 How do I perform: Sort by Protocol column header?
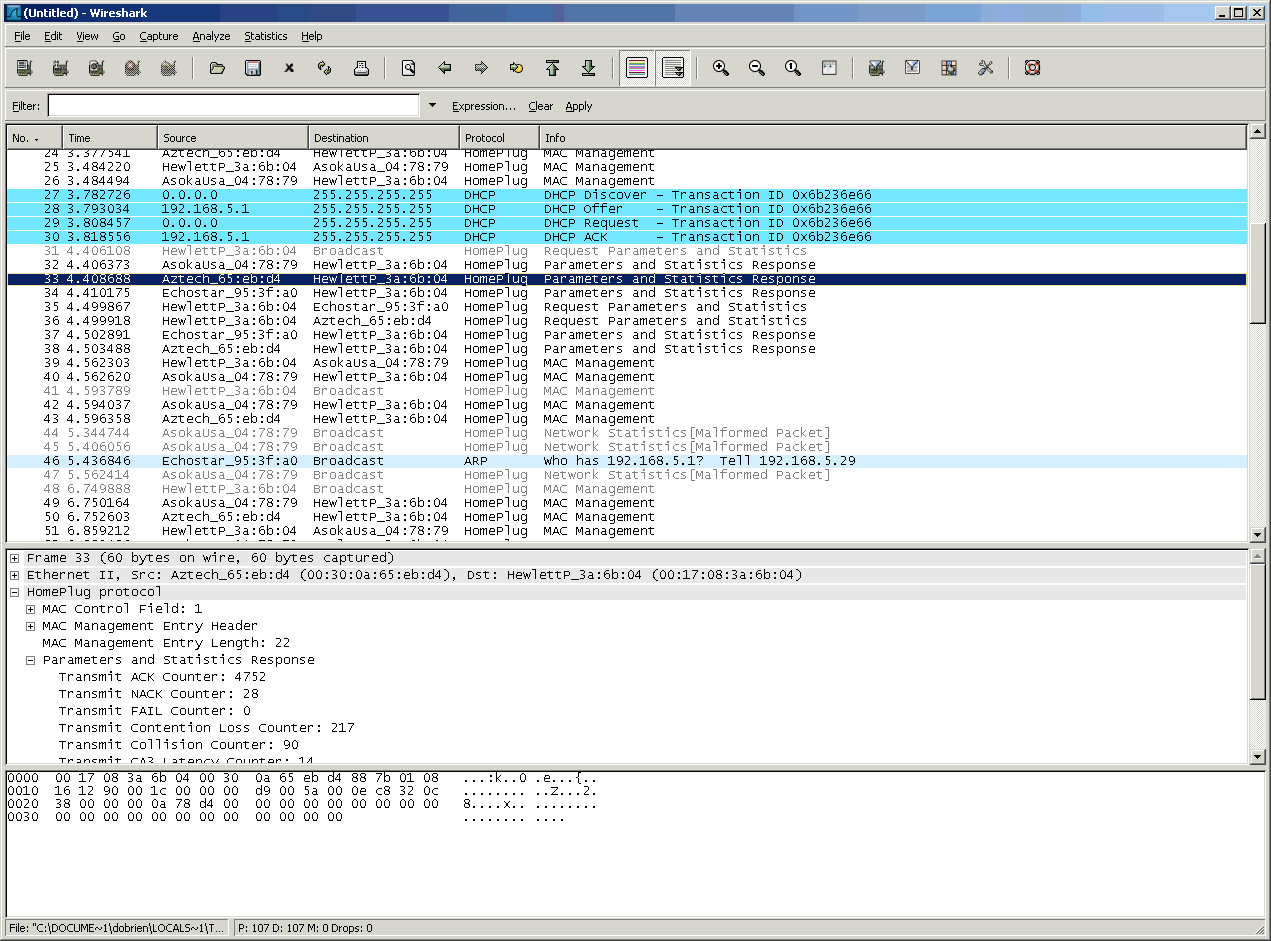point(499,137)
